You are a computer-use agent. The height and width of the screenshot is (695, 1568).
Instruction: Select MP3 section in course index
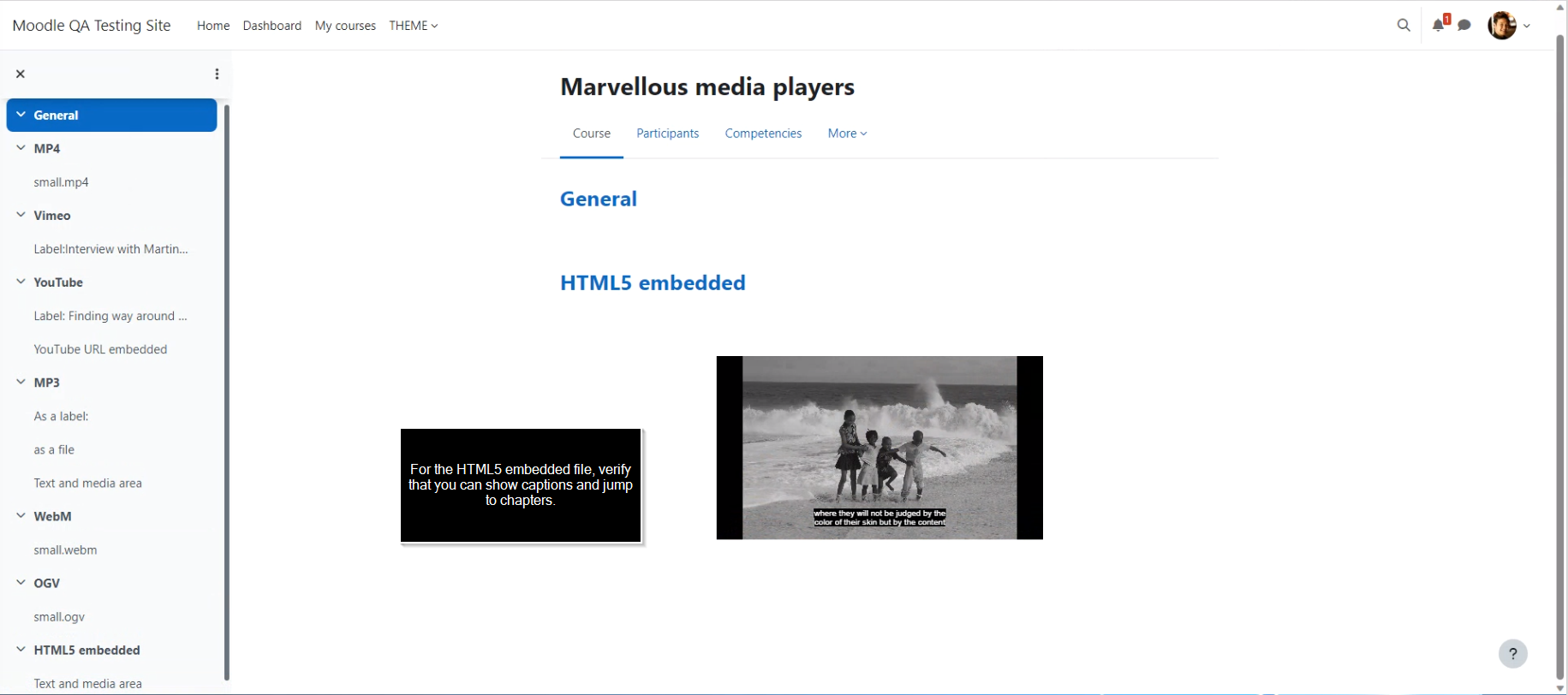[x=47, y=383]
